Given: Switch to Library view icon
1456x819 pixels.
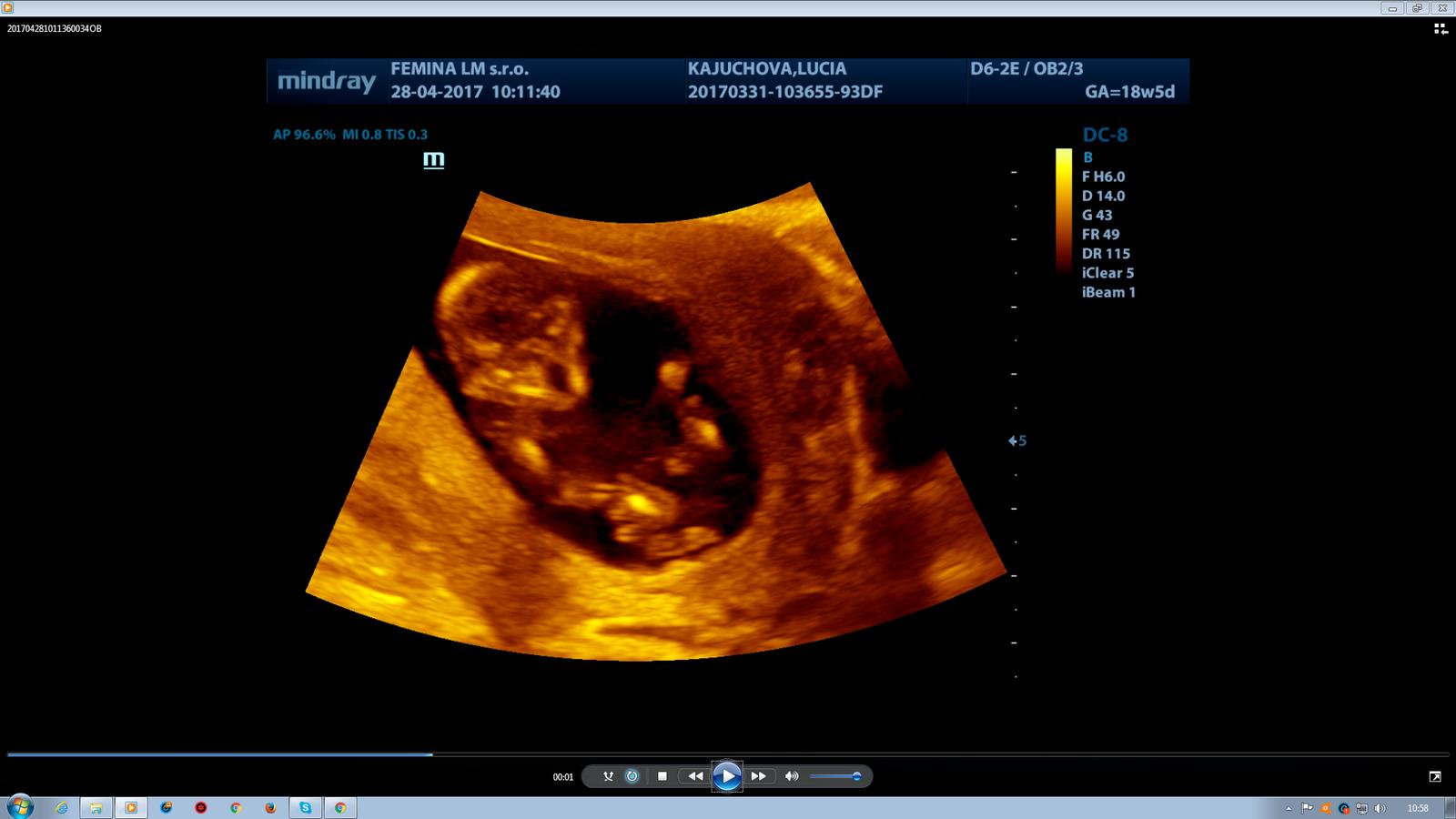Looking at the screenshot, I should coord(1441,29).
